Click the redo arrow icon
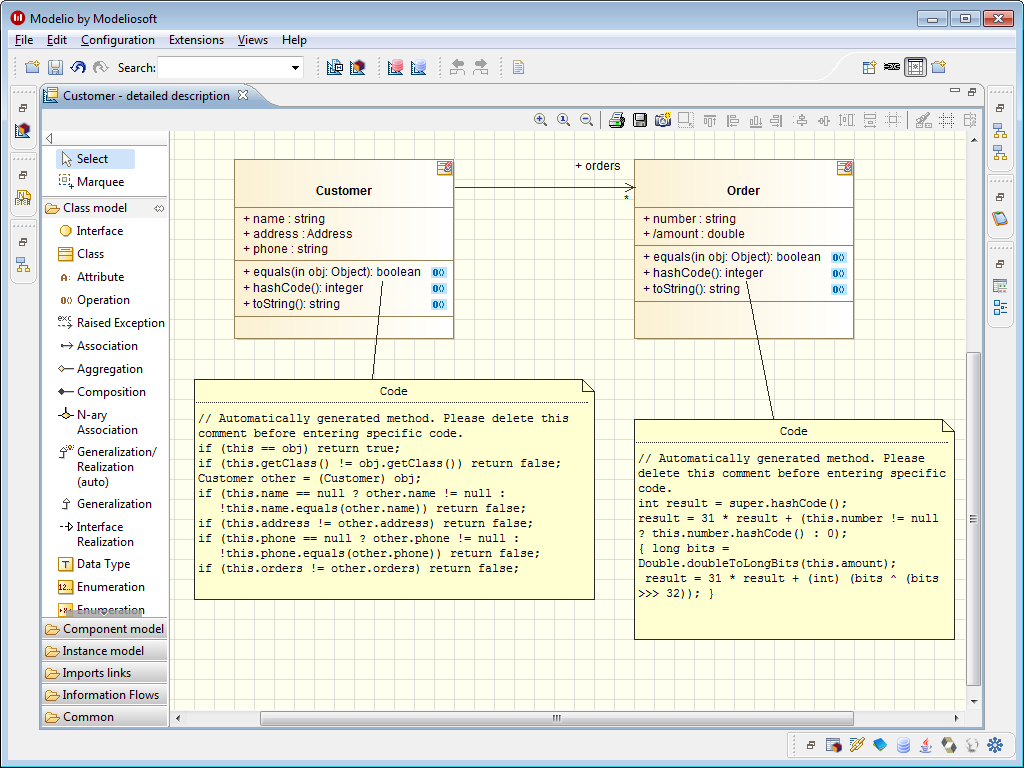Viewport: 1024px width, 768px height. point(101,67)
